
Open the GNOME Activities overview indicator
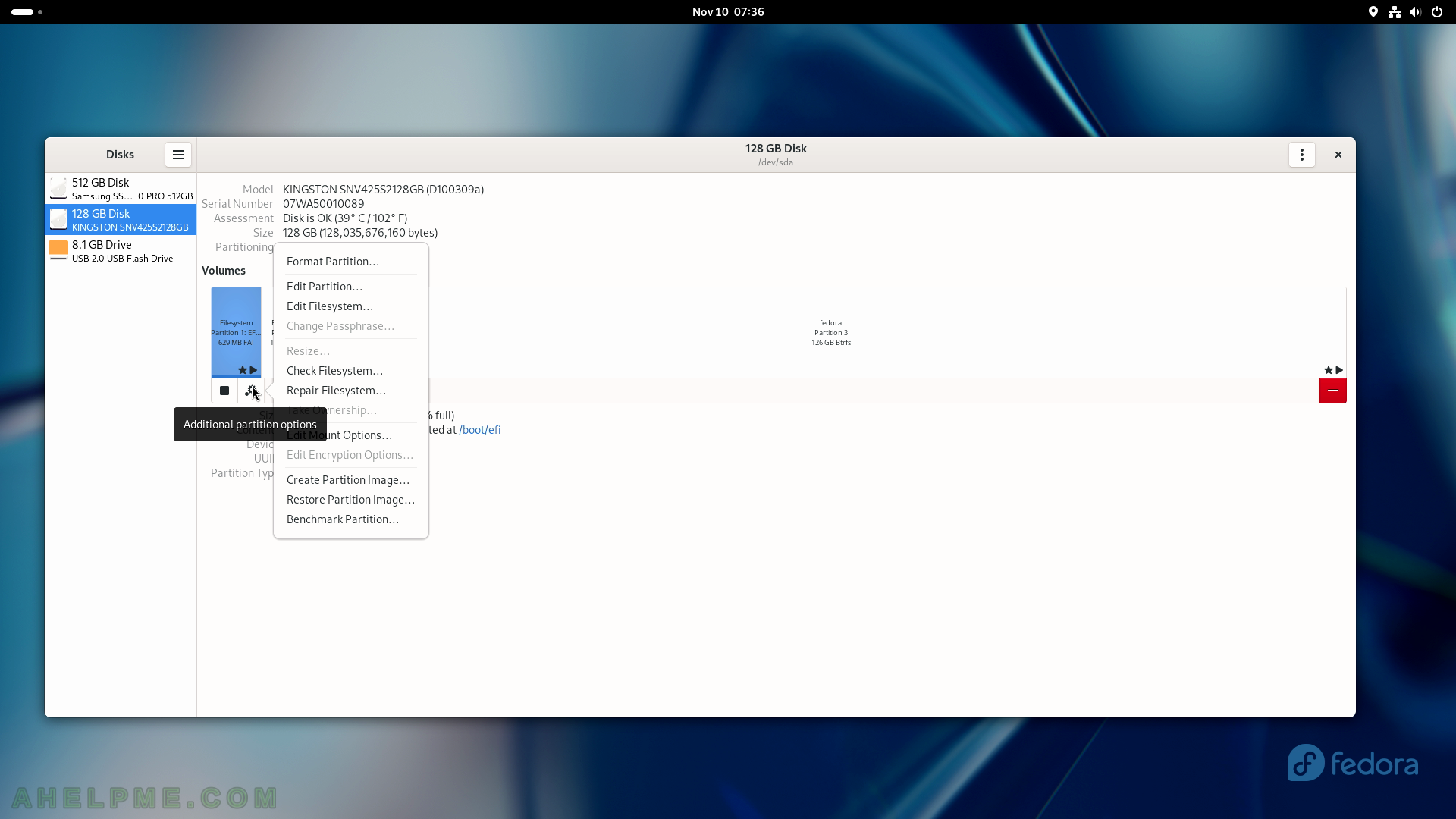(x=27, y=12)
